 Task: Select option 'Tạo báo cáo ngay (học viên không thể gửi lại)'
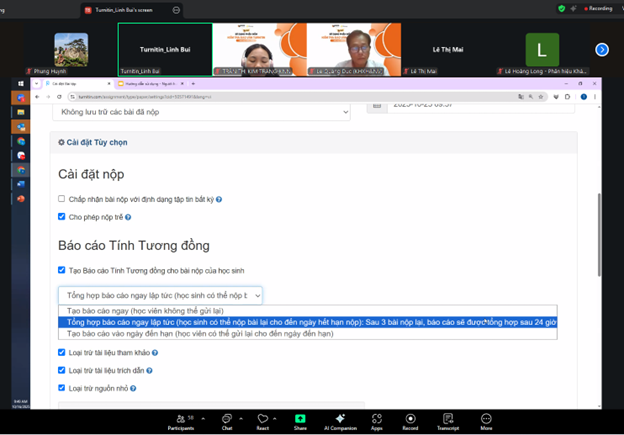pos(145,311)
